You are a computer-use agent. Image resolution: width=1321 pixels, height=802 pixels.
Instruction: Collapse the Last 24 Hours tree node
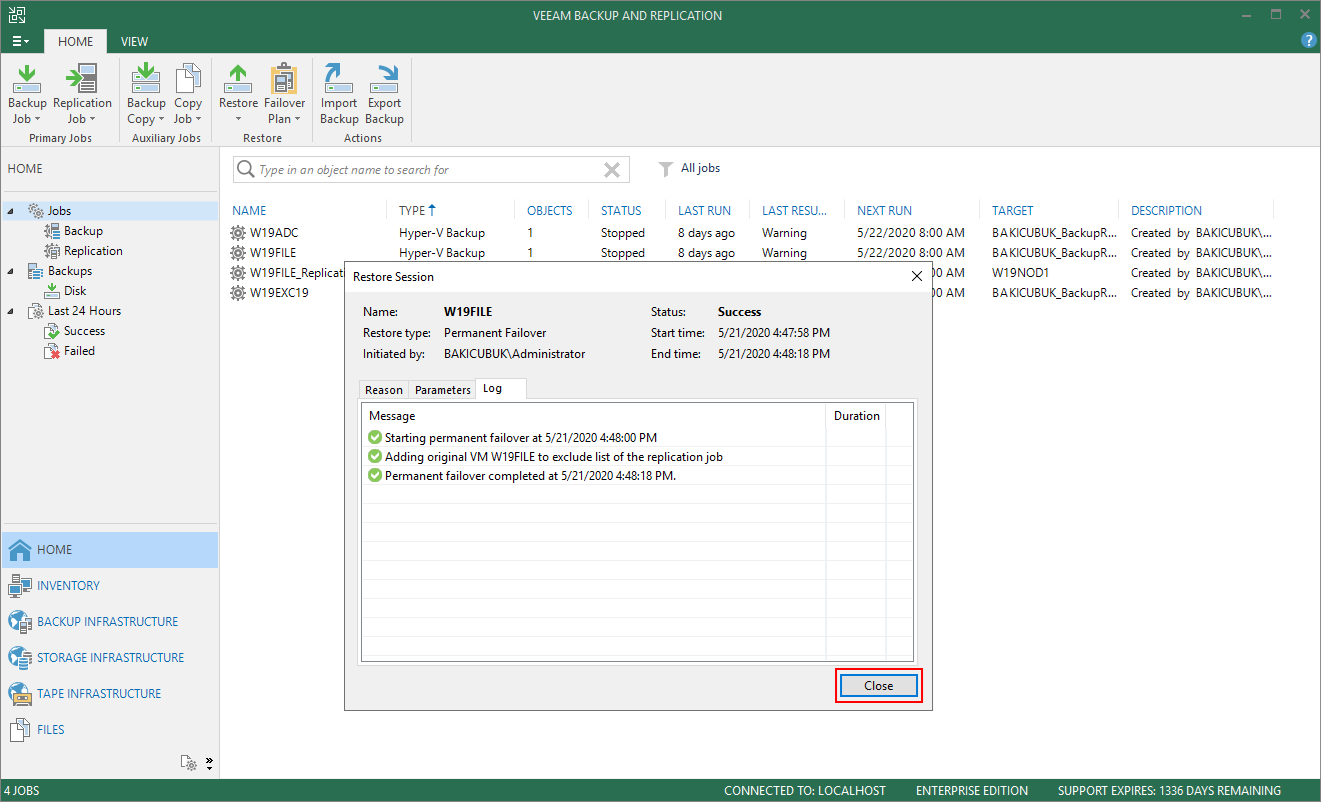[x=11, y=311]
